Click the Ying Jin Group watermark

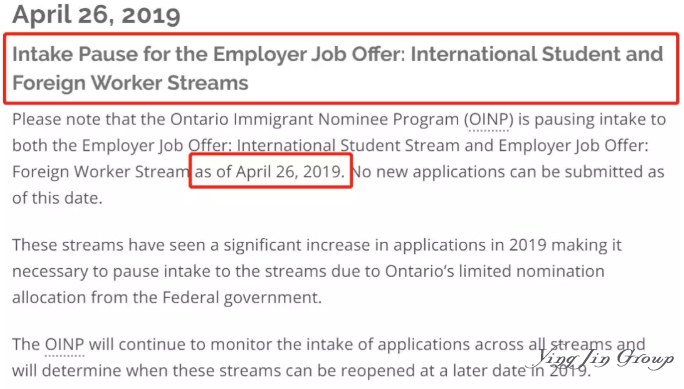[x=604, y=358]
